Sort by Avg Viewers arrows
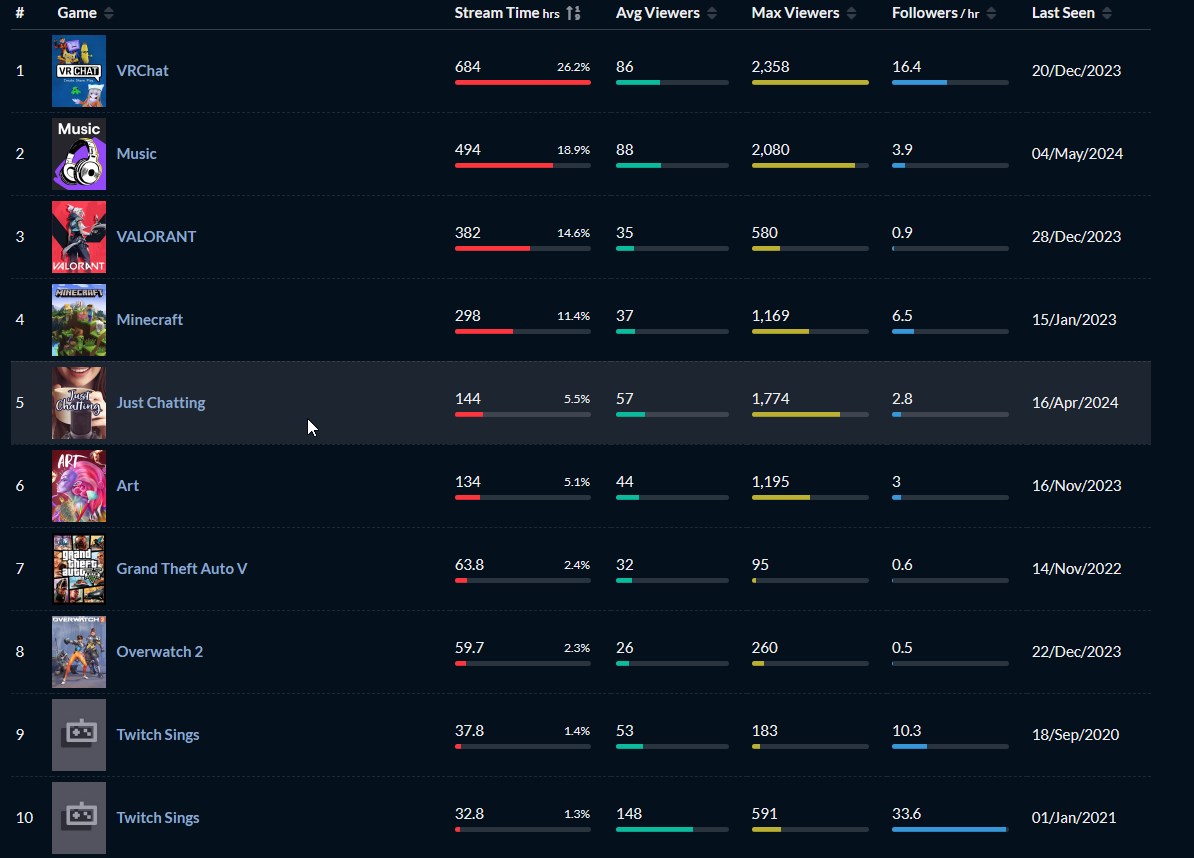This screenshot has height=858, width=1194. (712, 13)
